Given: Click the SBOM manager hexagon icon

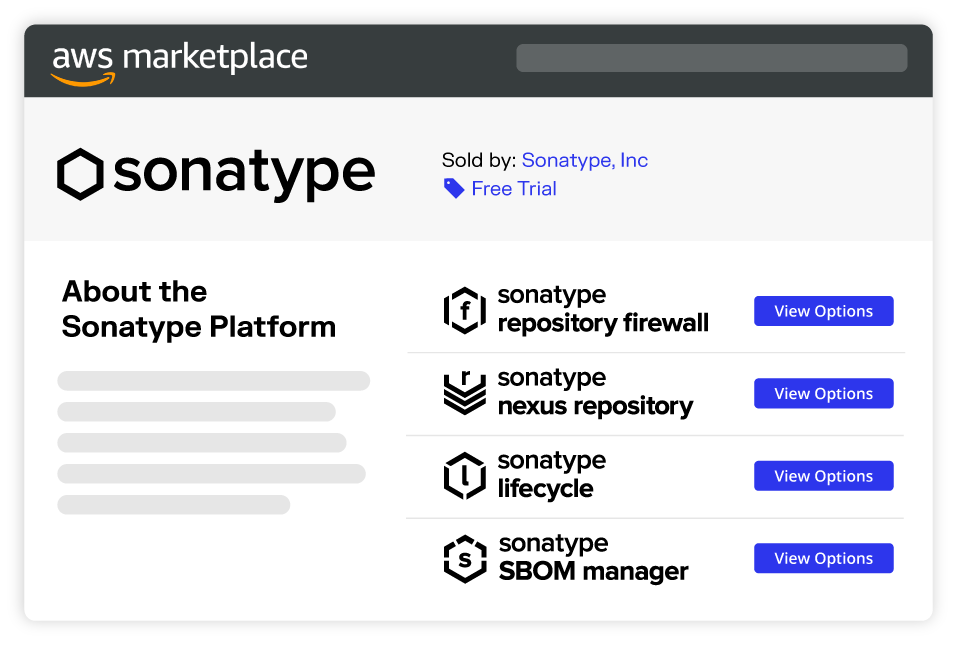Looking at the screenshot, I should point(465,559).
